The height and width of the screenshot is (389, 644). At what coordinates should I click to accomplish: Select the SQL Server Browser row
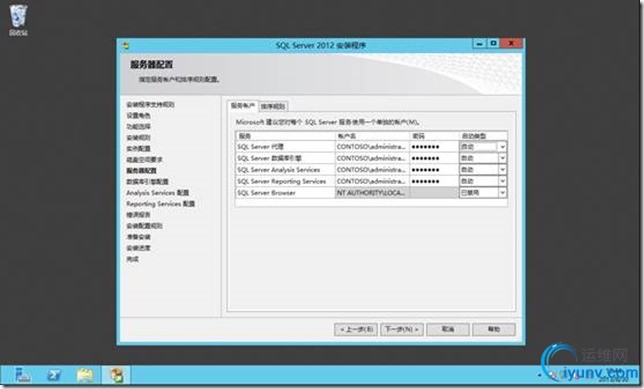tap(285, 193)
